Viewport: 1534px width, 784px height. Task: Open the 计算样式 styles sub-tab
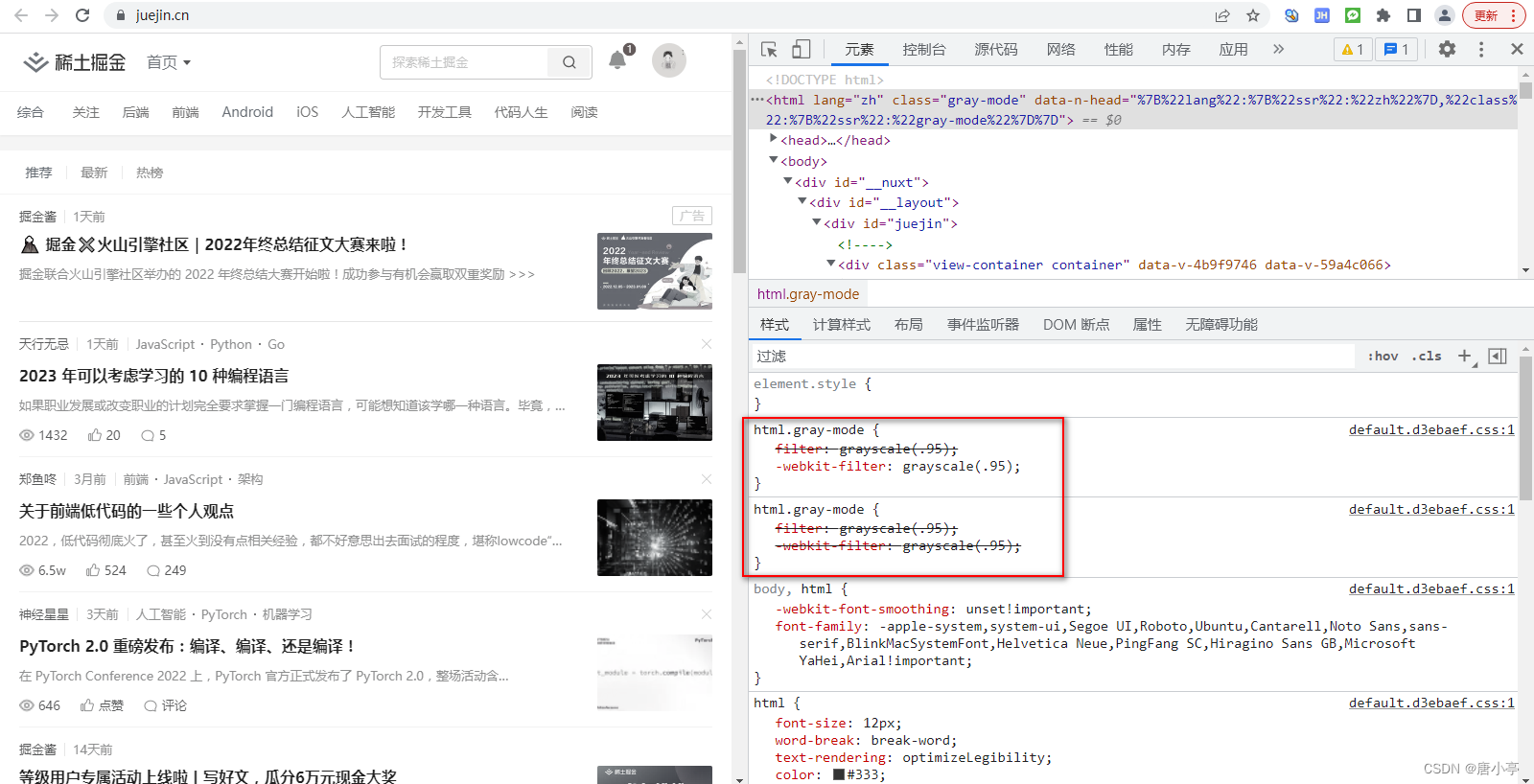tap(842, 325)
